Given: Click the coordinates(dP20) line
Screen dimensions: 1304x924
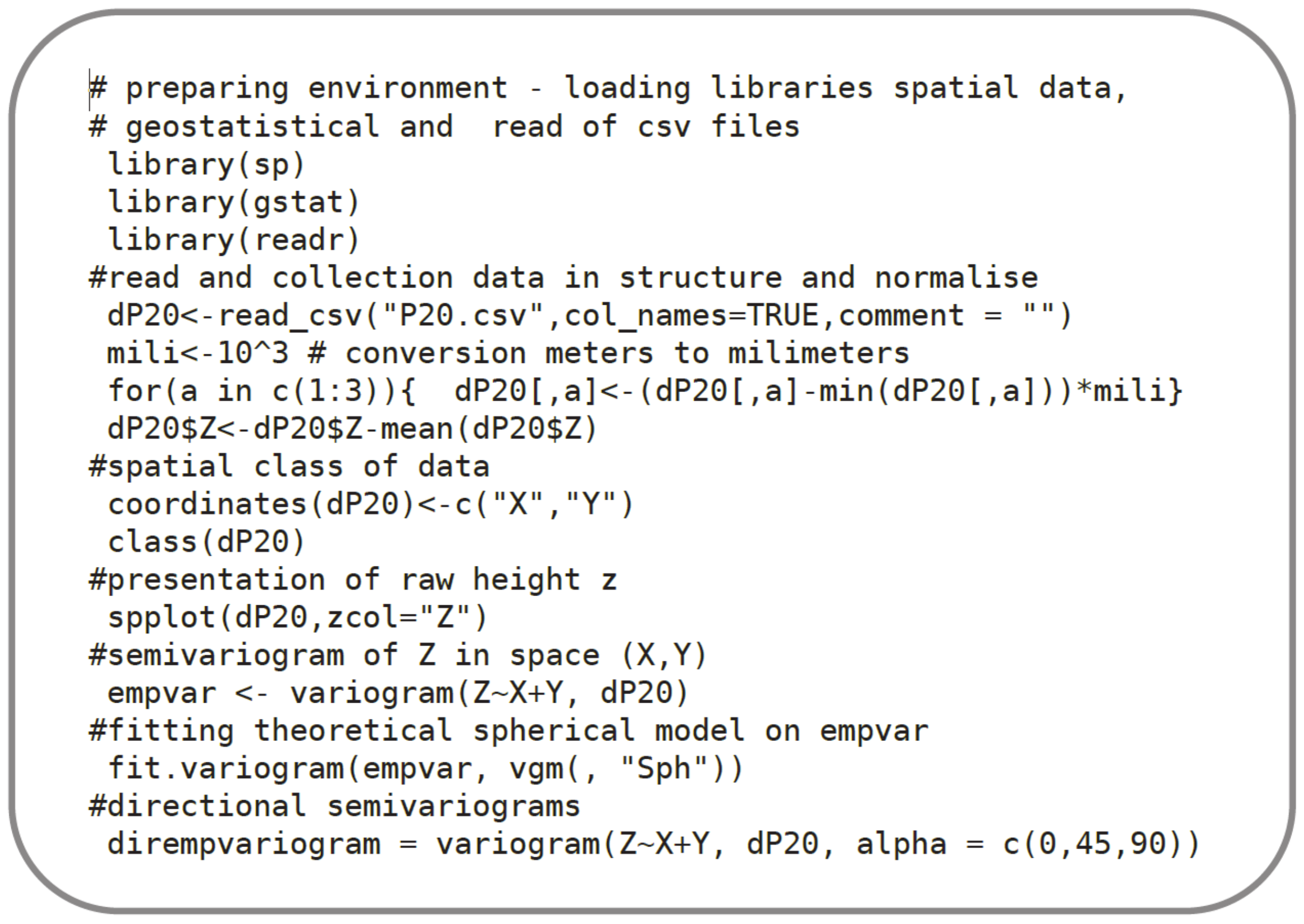Looking at the screenshot, I should point(371,504).
